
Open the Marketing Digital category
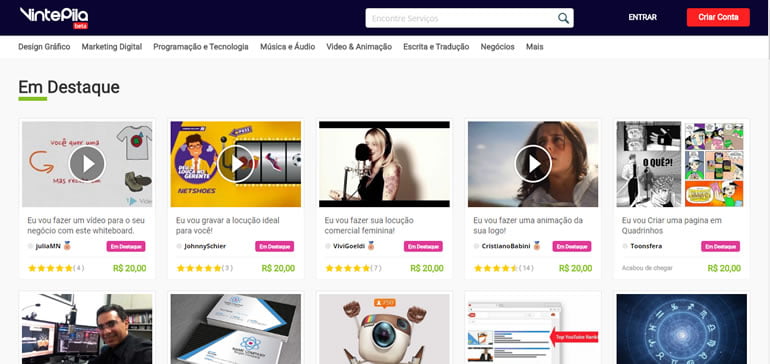pyautogui.click(x=111, y=47)
